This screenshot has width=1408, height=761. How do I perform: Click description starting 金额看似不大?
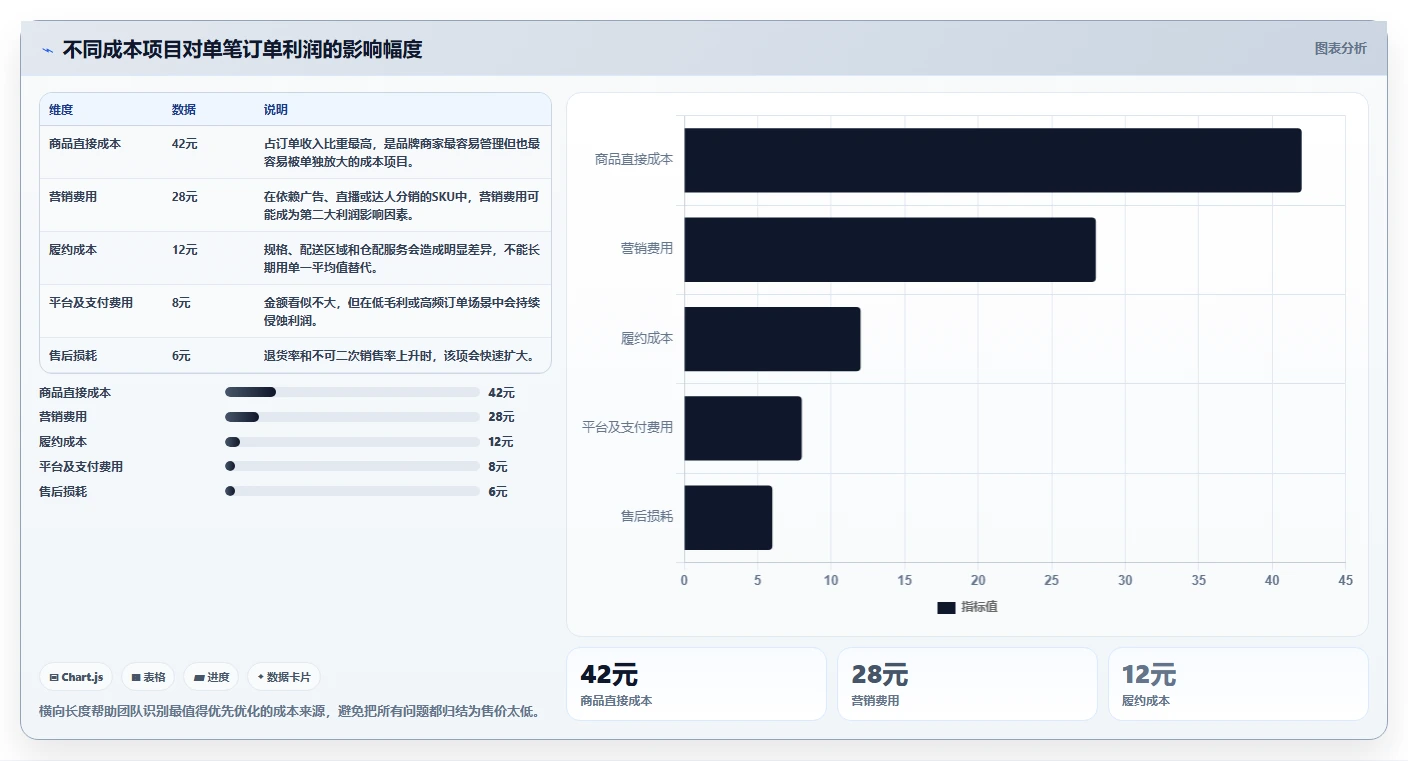pyautogui.click(x=402, y=311)
